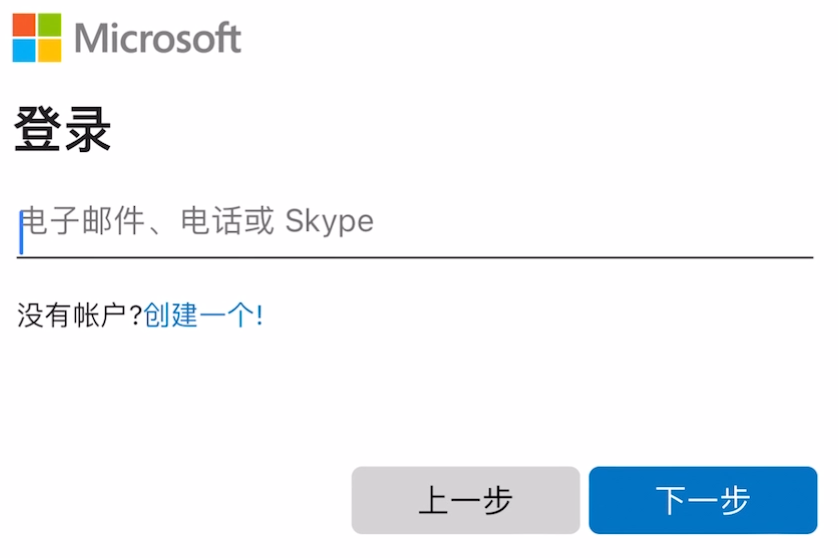This screenshot has width=838, height=558.
Task: Click the 没有帐户? text
Action: pyautogui.click(x=80, y=316)
